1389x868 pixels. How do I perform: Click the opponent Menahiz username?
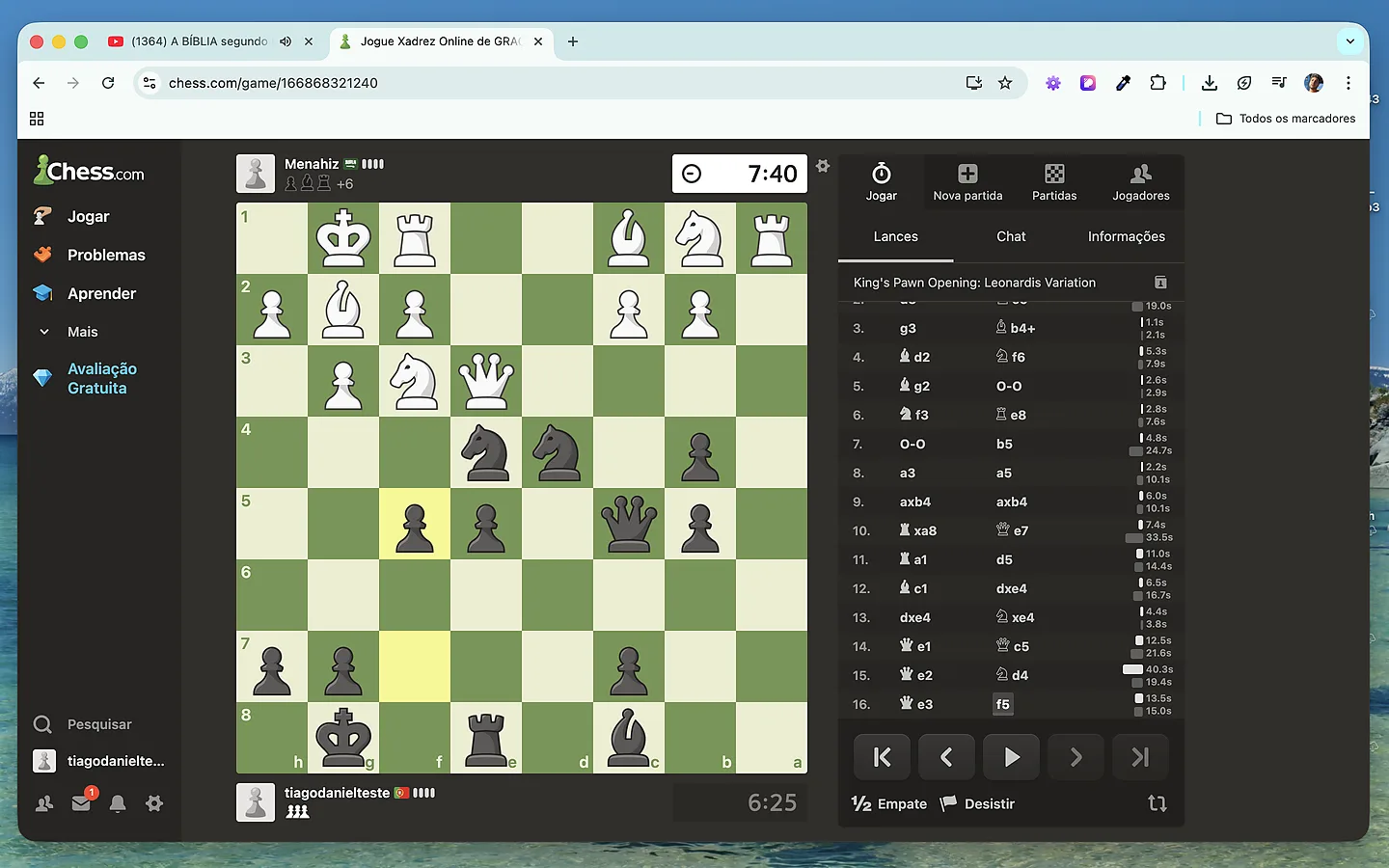click(312, 164)
